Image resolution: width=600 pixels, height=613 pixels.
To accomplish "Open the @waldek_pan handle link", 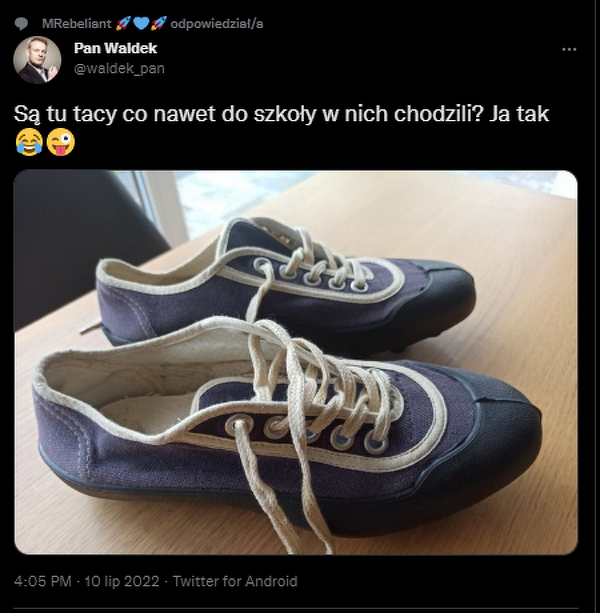I will 119,68.
